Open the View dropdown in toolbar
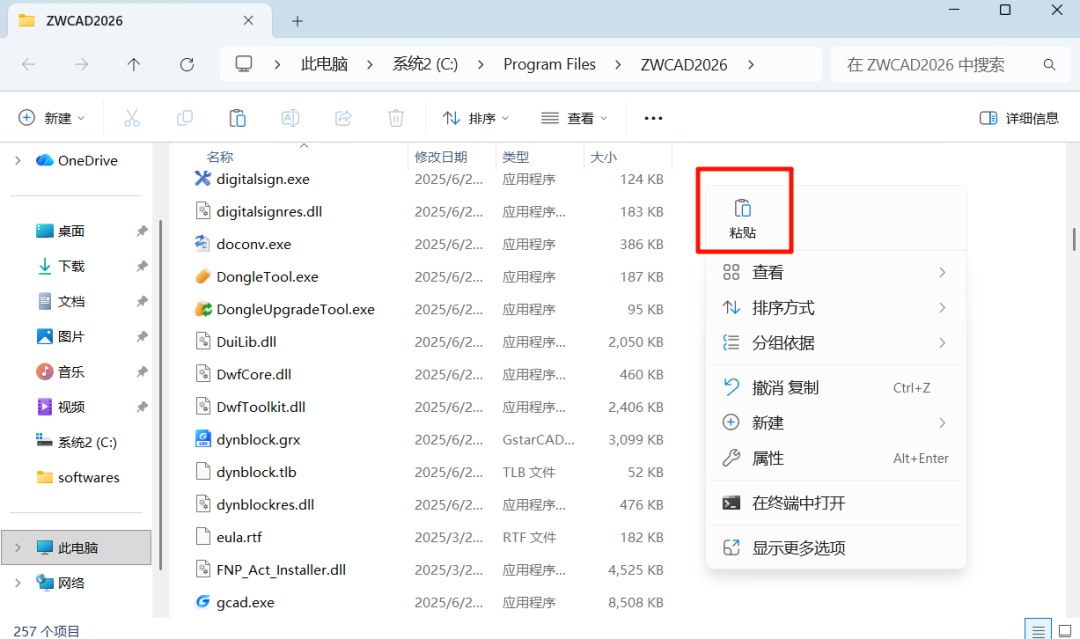 (x=574, y=118)
